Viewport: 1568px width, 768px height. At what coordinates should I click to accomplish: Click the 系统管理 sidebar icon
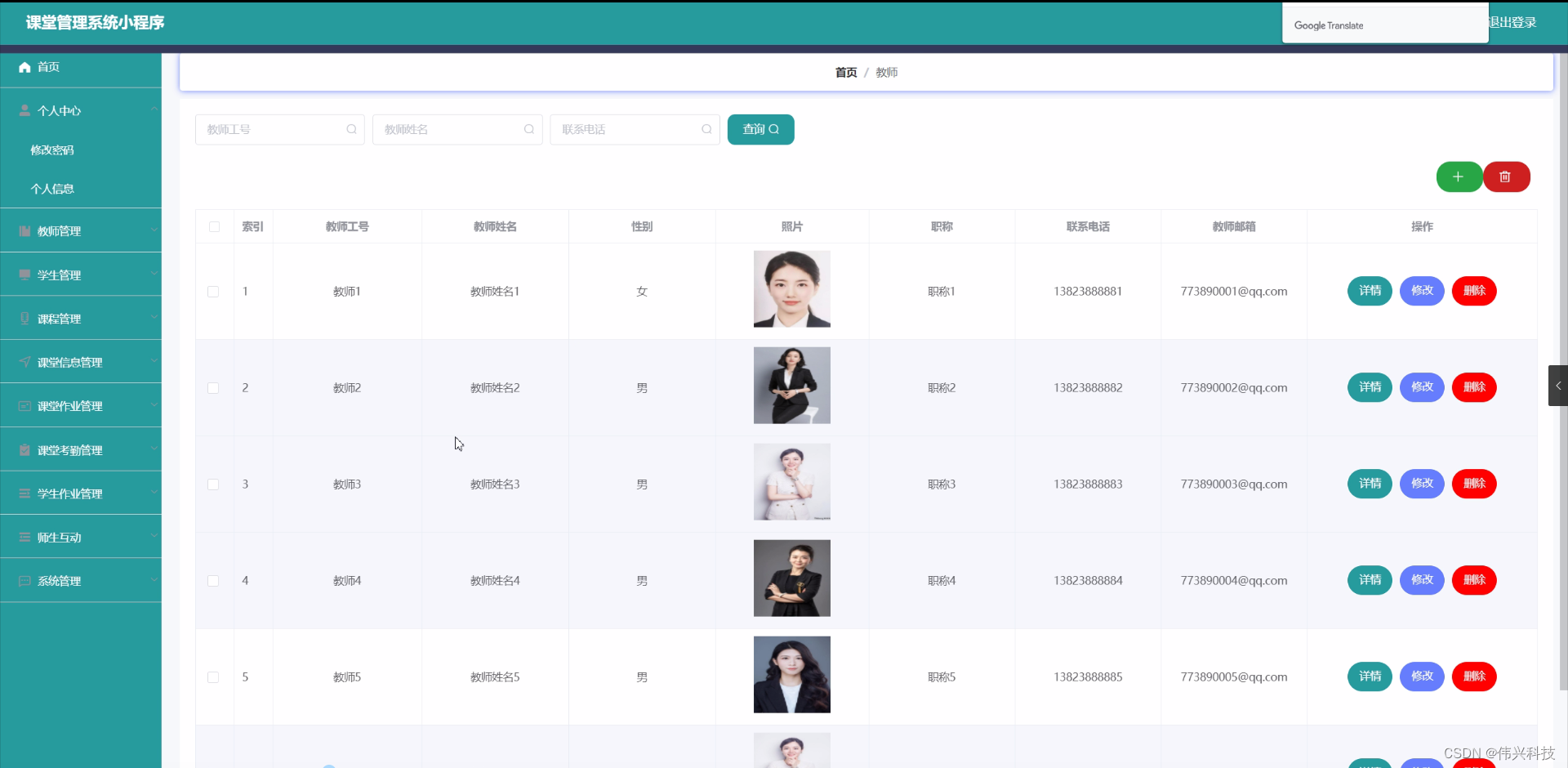(24, 581)
